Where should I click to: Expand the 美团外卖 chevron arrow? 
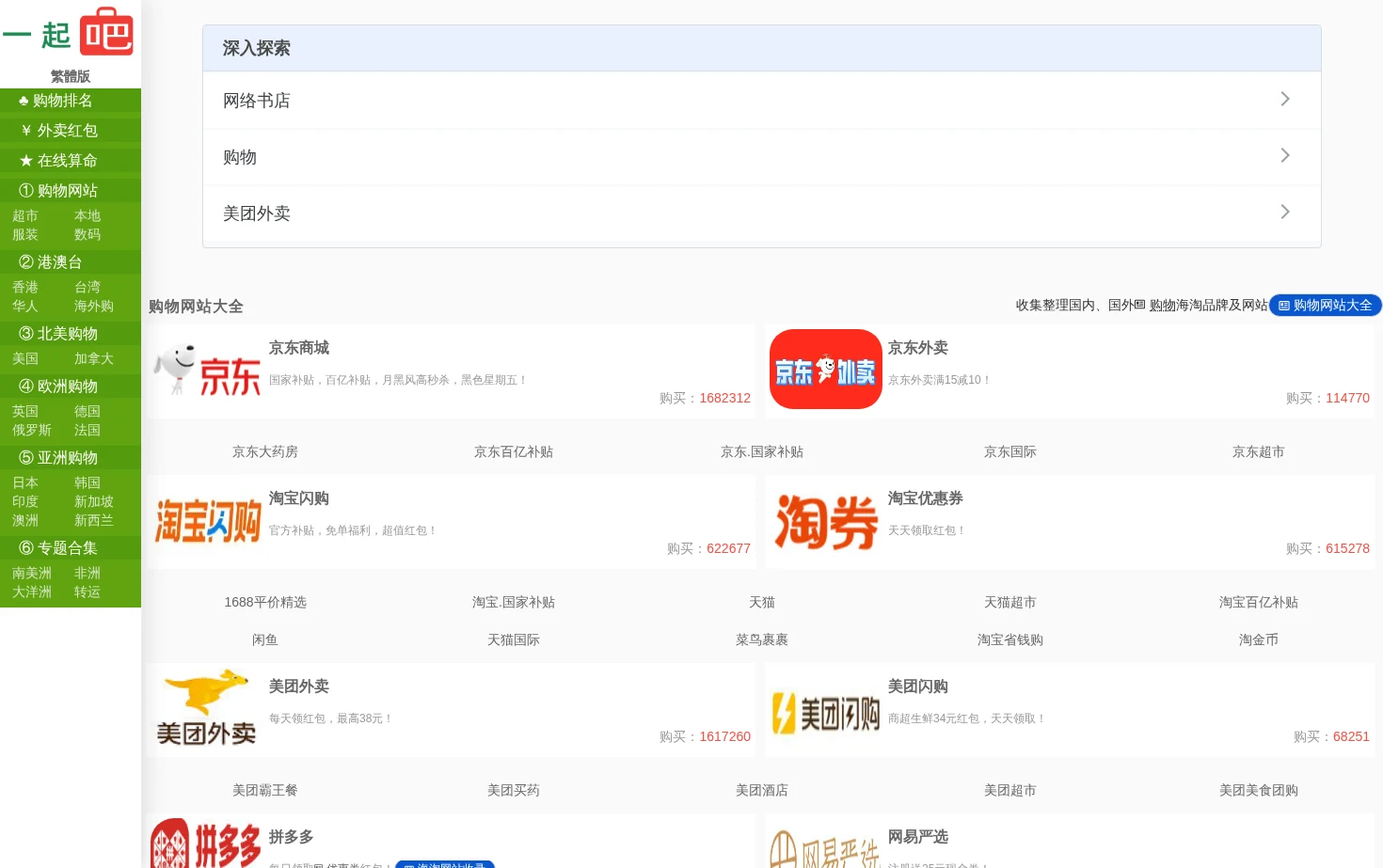point(1285,212)
